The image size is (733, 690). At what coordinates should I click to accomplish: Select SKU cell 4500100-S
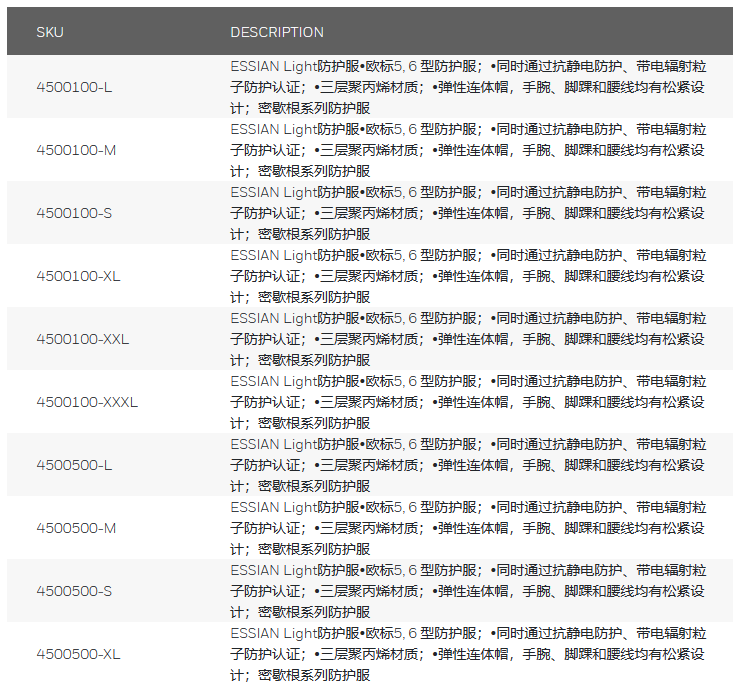tap(74, 213)
